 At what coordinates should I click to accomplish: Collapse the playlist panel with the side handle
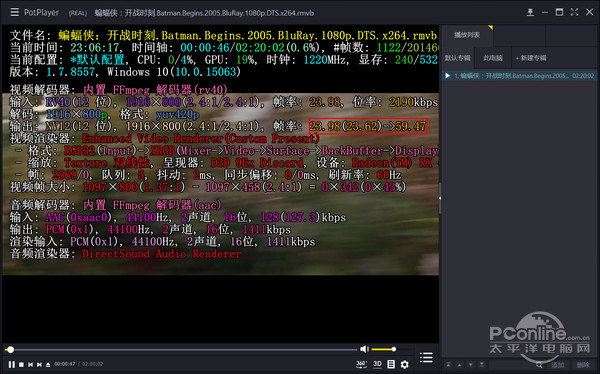(x=440, y=198)
